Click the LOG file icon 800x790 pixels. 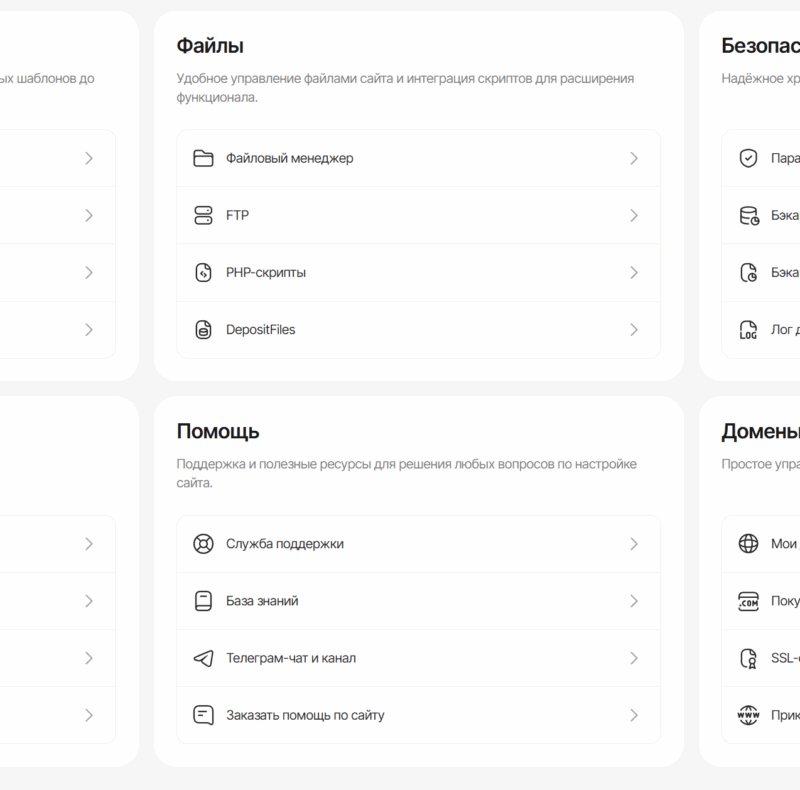point(748,330)
